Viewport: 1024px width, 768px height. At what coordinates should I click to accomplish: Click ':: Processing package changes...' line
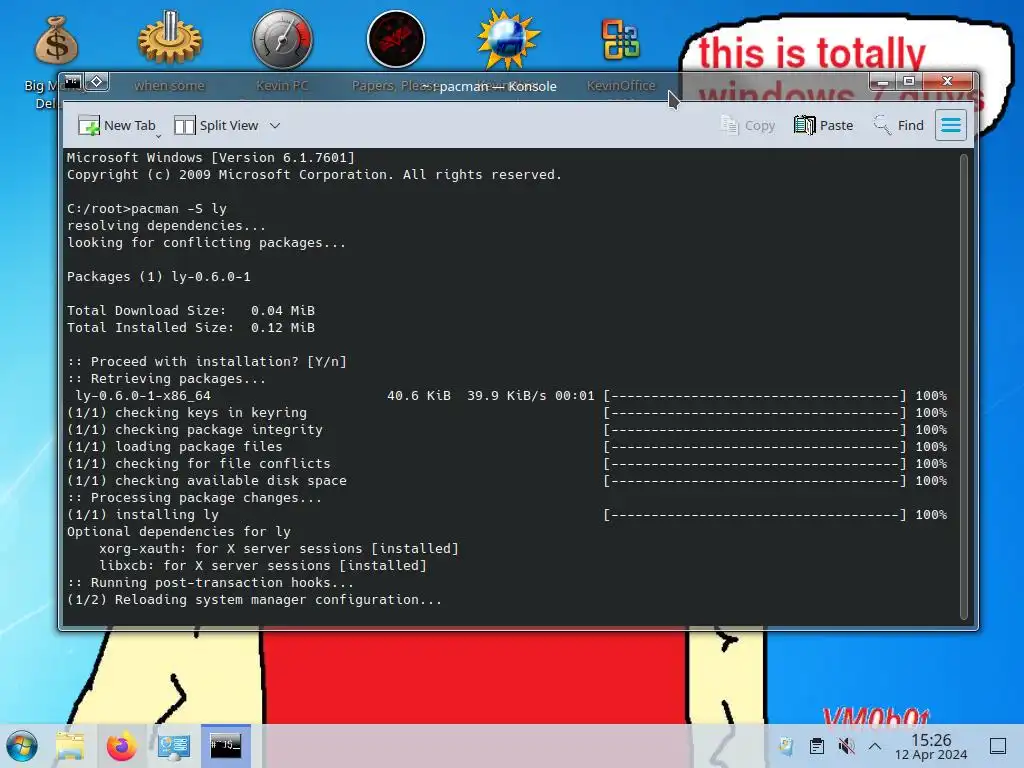pos(195,497)
